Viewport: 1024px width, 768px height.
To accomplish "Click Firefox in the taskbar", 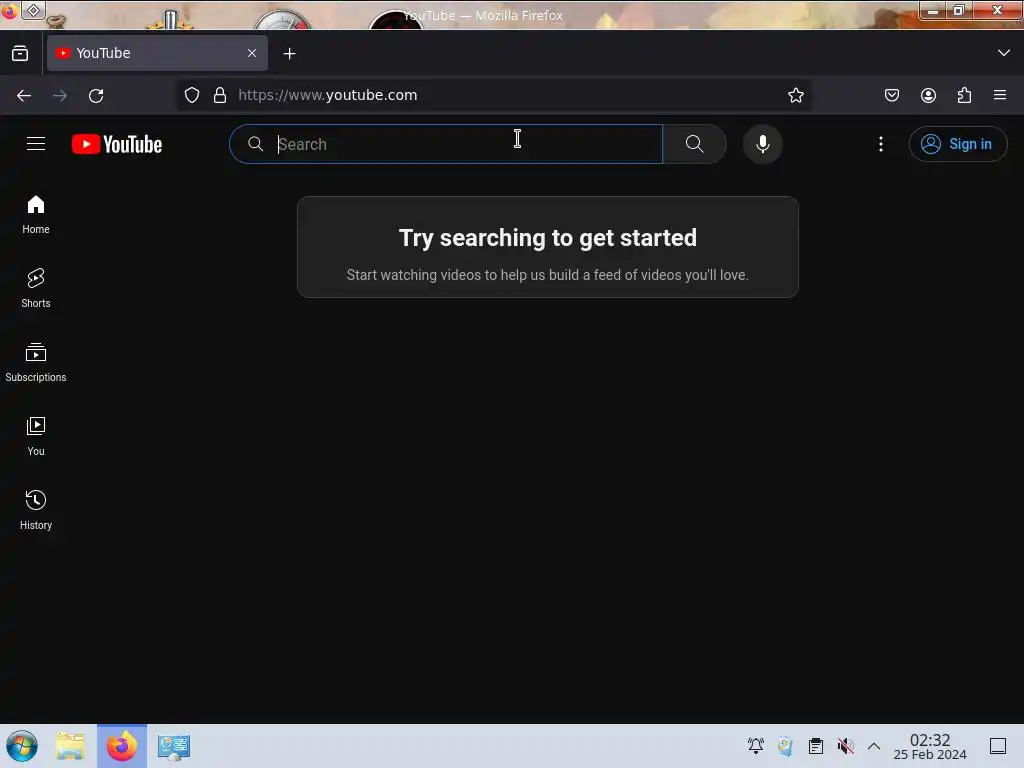I will (x=122, y=746).
